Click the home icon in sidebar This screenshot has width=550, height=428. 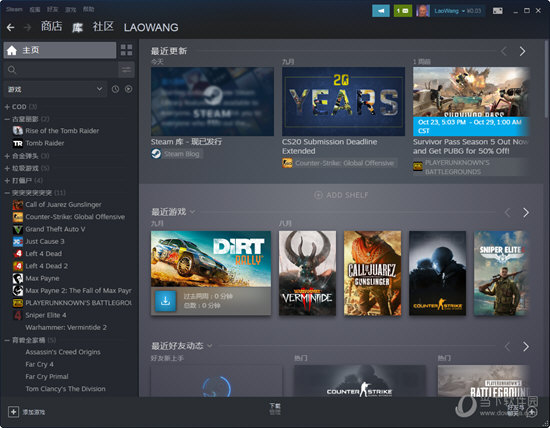point(12,51)
